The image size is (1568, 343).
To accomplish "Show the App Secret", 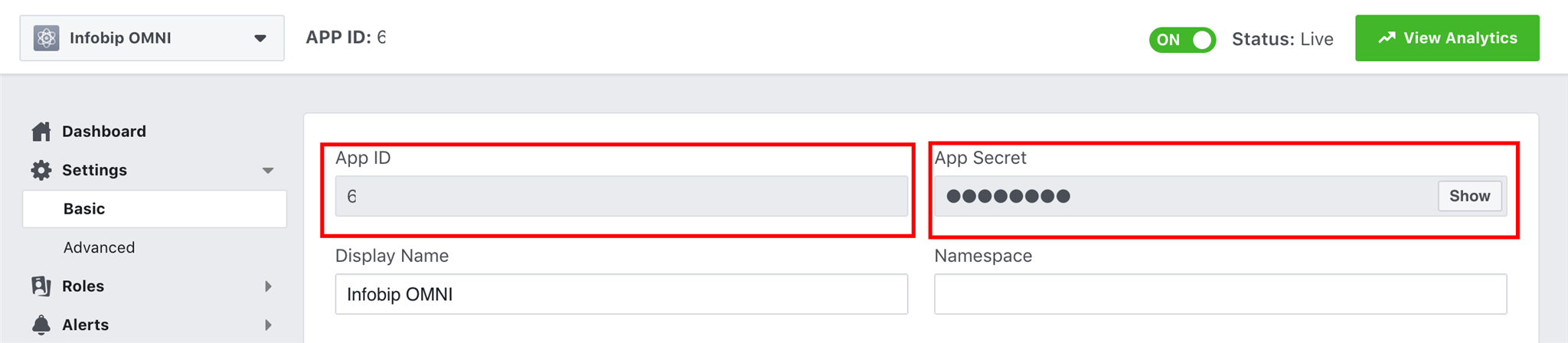I will click(1469, 196).
